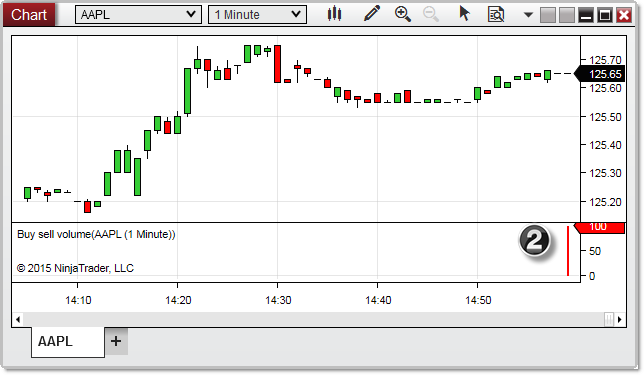Click the scrollbar left arrow
644x375 pixels.
(18, 319)
